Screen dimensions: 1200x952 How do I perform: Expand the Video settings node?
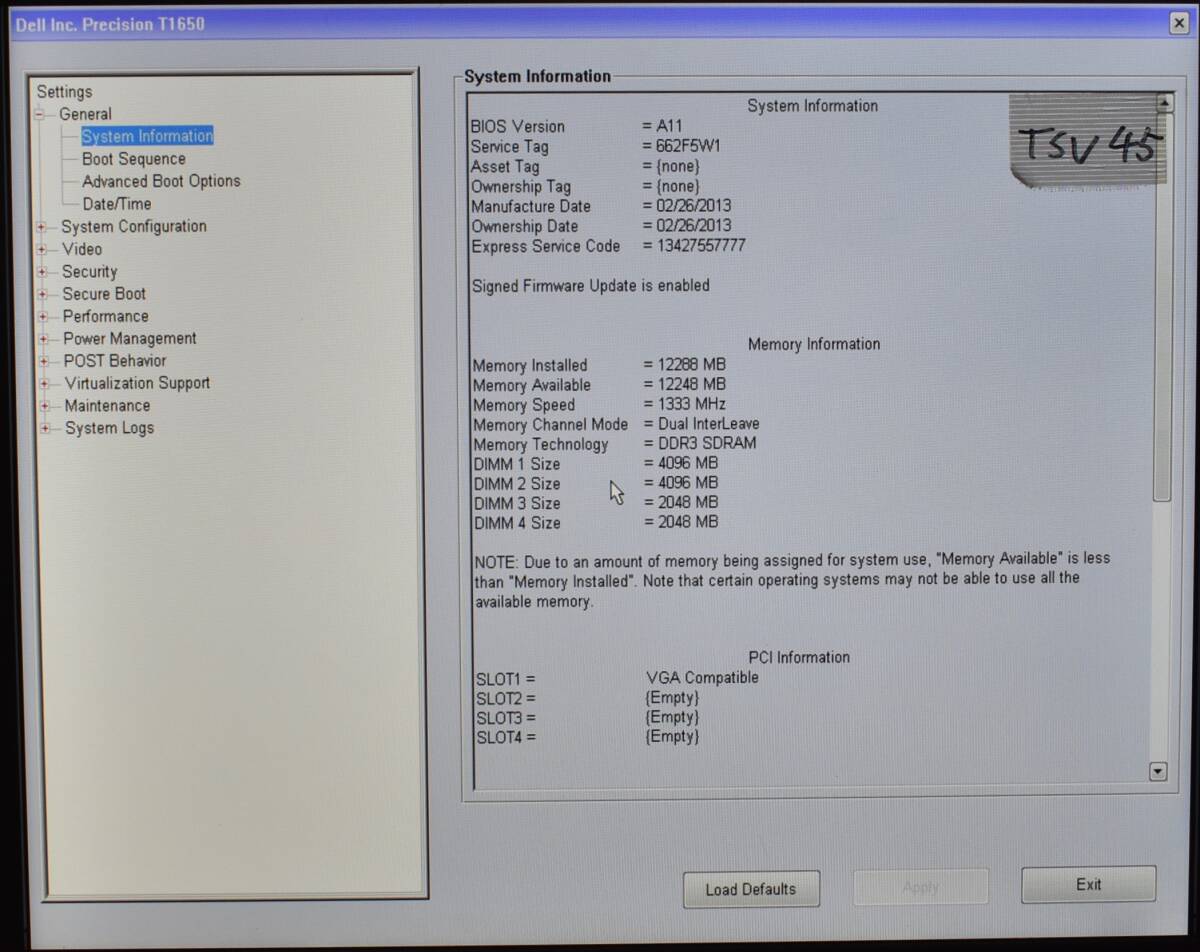click(41, 250)
